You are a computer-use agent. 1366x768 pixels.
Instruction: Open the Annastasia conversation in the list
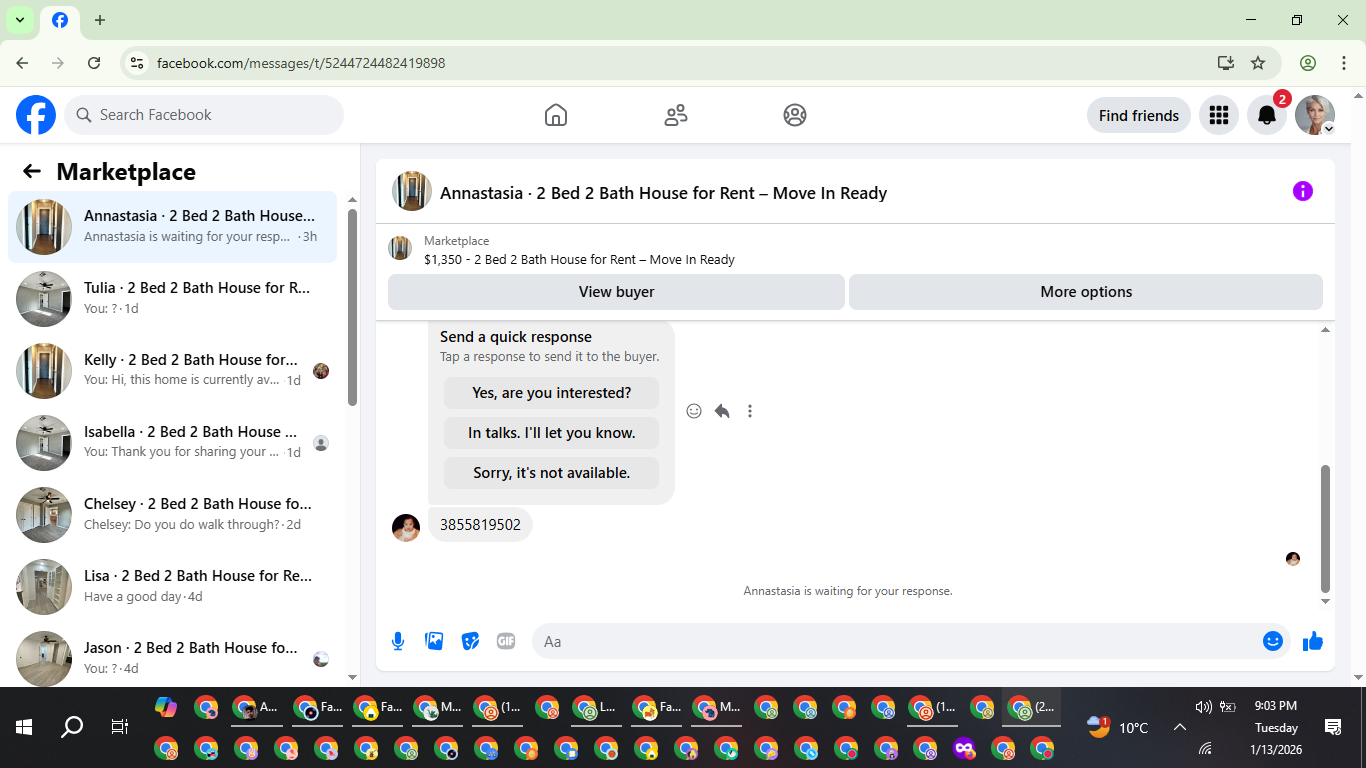[x=172, y=227]
